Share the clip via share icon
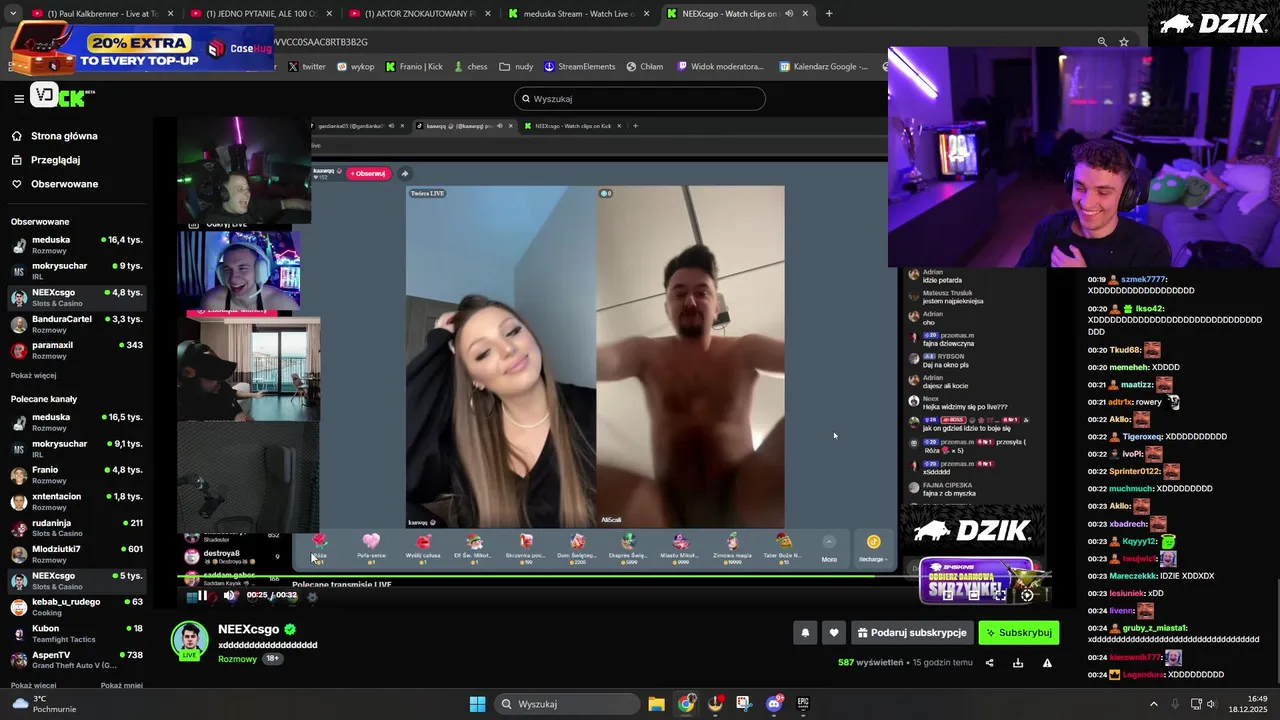Viewport: 1280px width, 720px height. (989, 663)
